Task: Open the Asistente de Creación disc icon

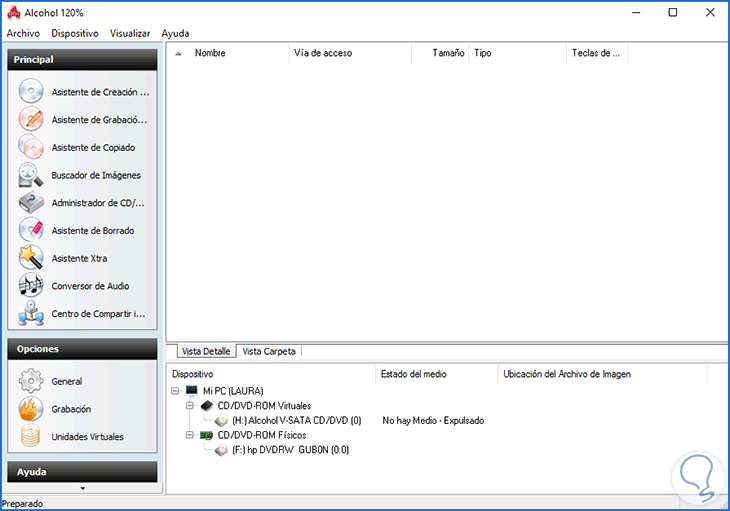Action: coord(31,91)
